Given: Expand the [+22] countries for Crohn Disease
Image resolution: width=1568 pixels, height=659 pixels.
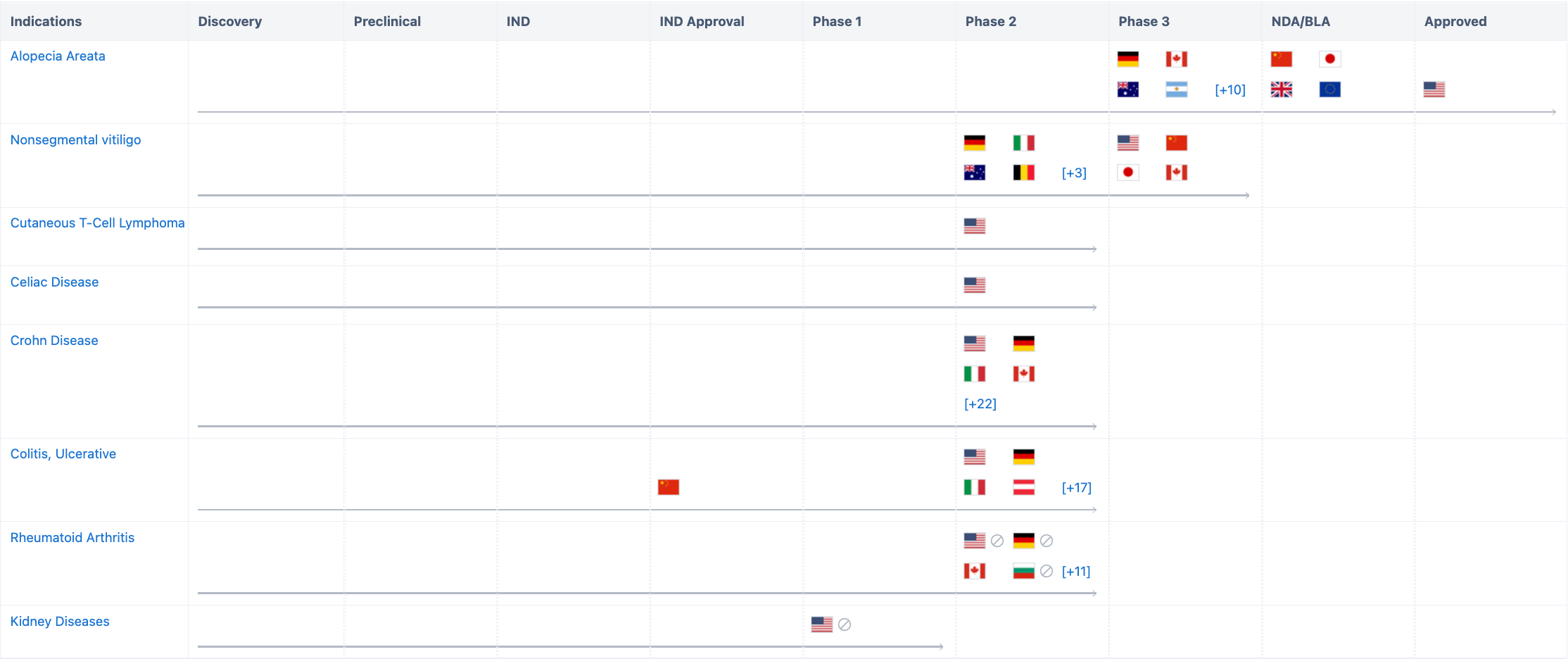Looking at the screenshot, I should click(x=980, y=404).
